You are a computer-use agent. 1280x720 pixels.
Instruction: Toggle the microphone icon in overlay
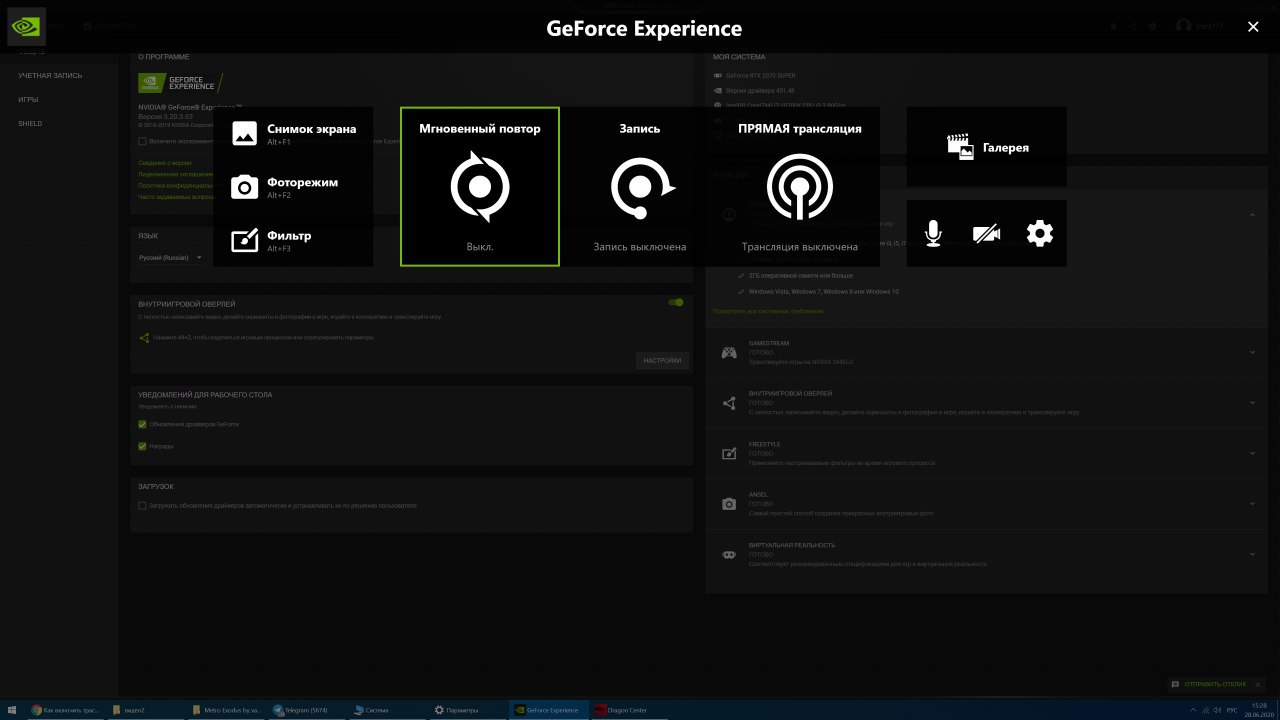click(933, 234)
